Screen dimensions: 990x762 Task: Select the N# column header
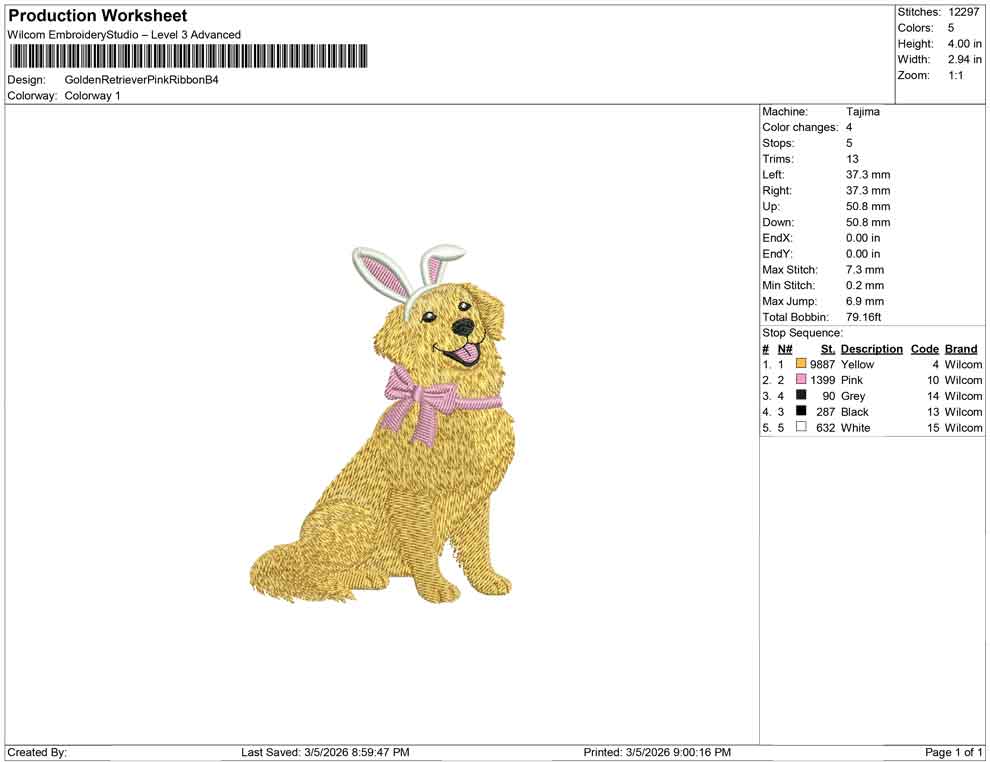click(786, 348)
